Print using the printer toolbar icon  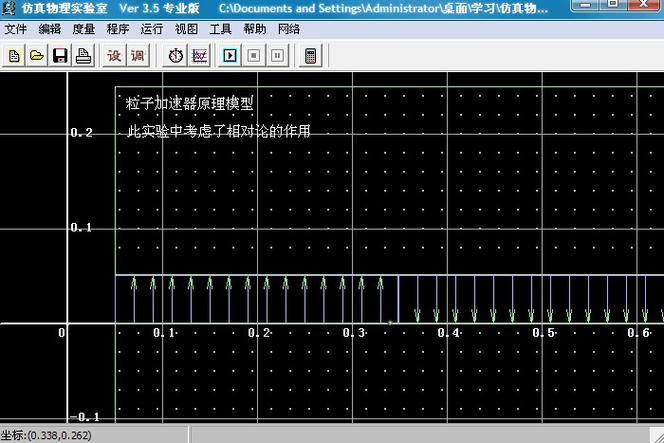(x=83, y=55)
